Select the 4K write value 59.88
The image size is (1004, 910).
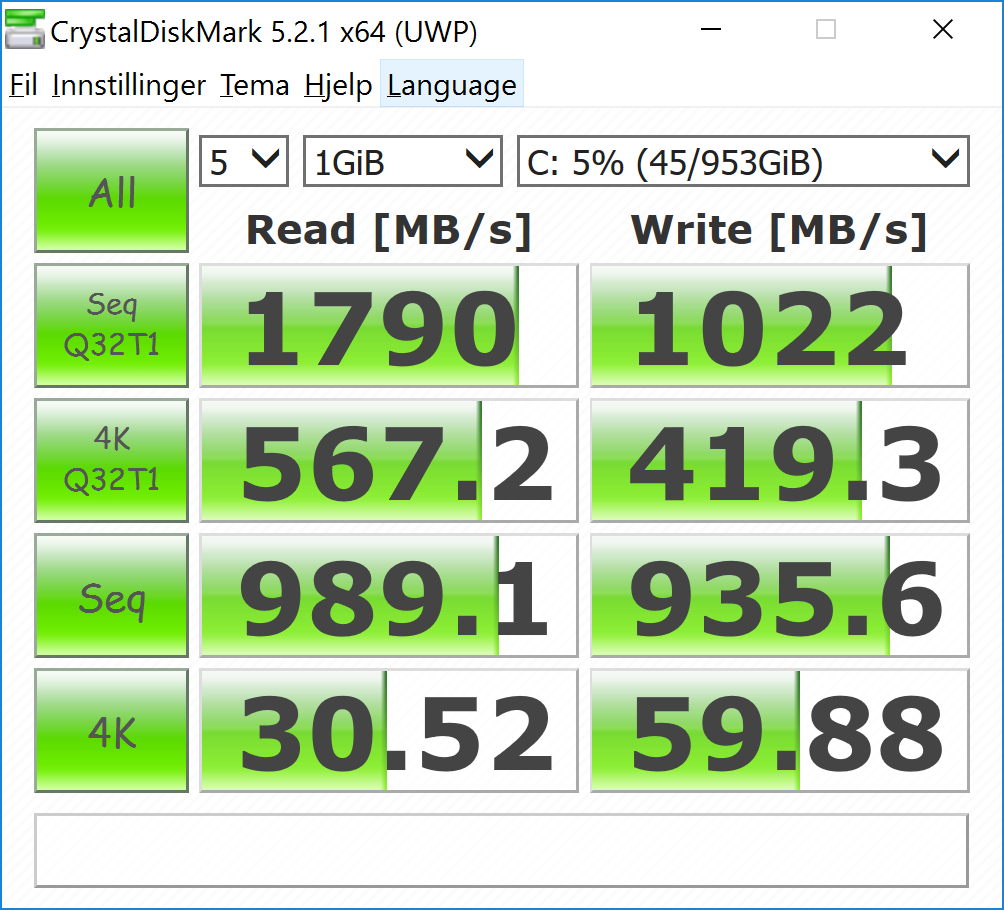[779, 731]
